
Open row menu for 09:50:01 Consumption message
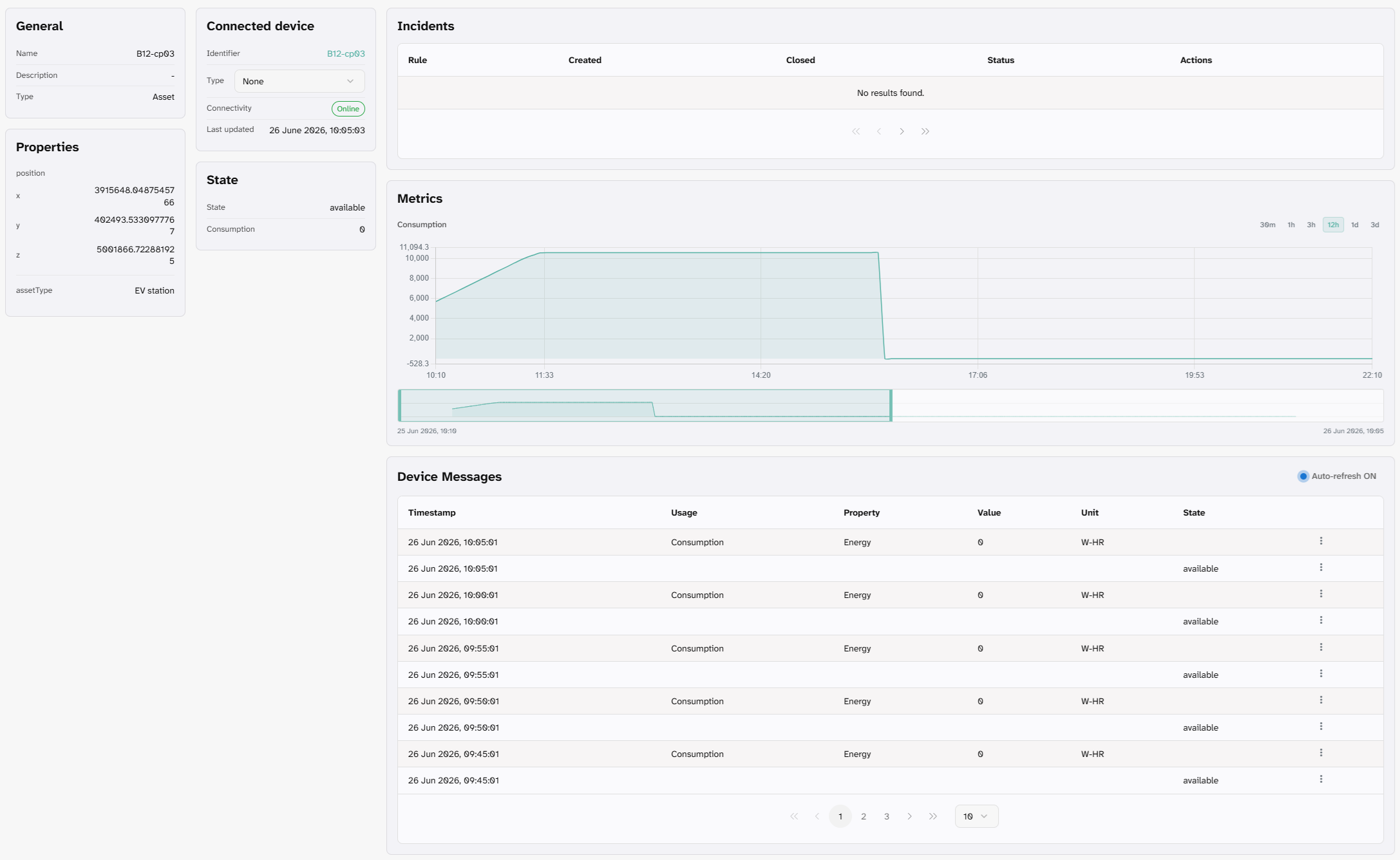click(x=1321, y=700)
